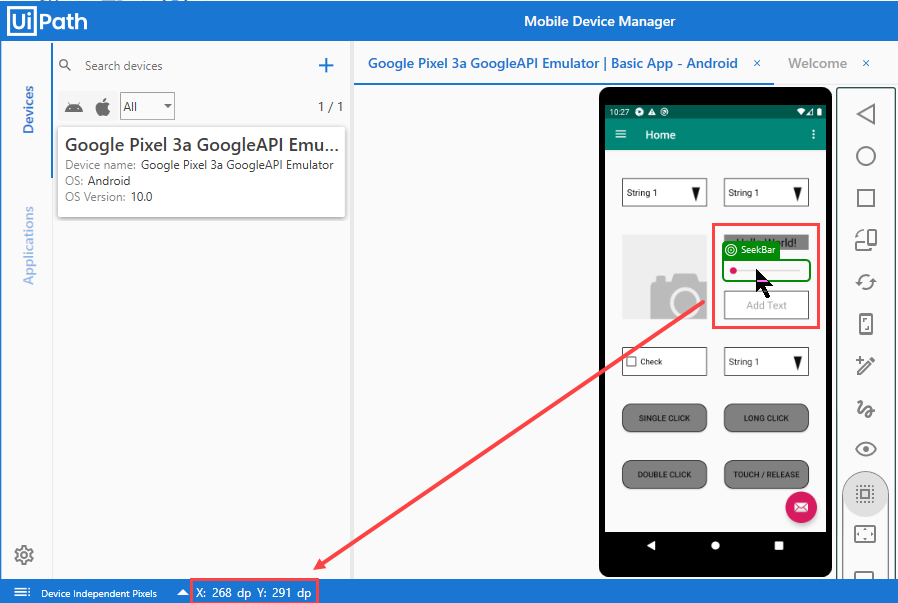Image resolution: width=898 pixels, height=603 pixels.
Task: Click the pencil with plus toolbar icon
Action: (865, 365)
